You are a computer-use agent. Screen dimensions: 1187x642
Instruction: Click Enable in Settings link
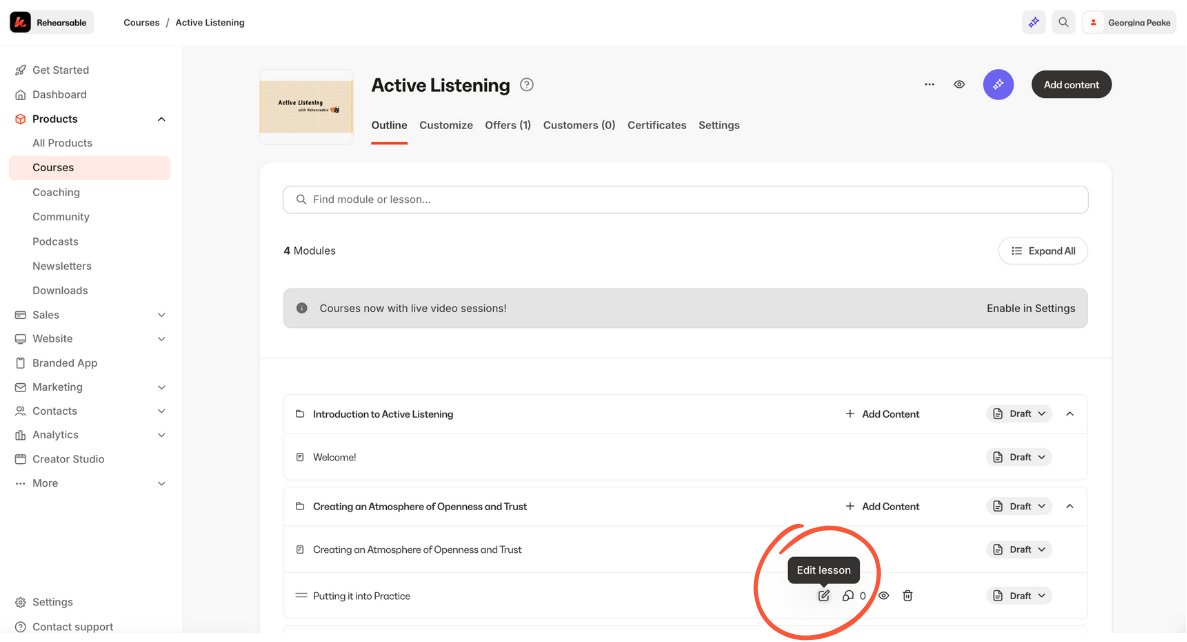click(x=1030, y=308)
